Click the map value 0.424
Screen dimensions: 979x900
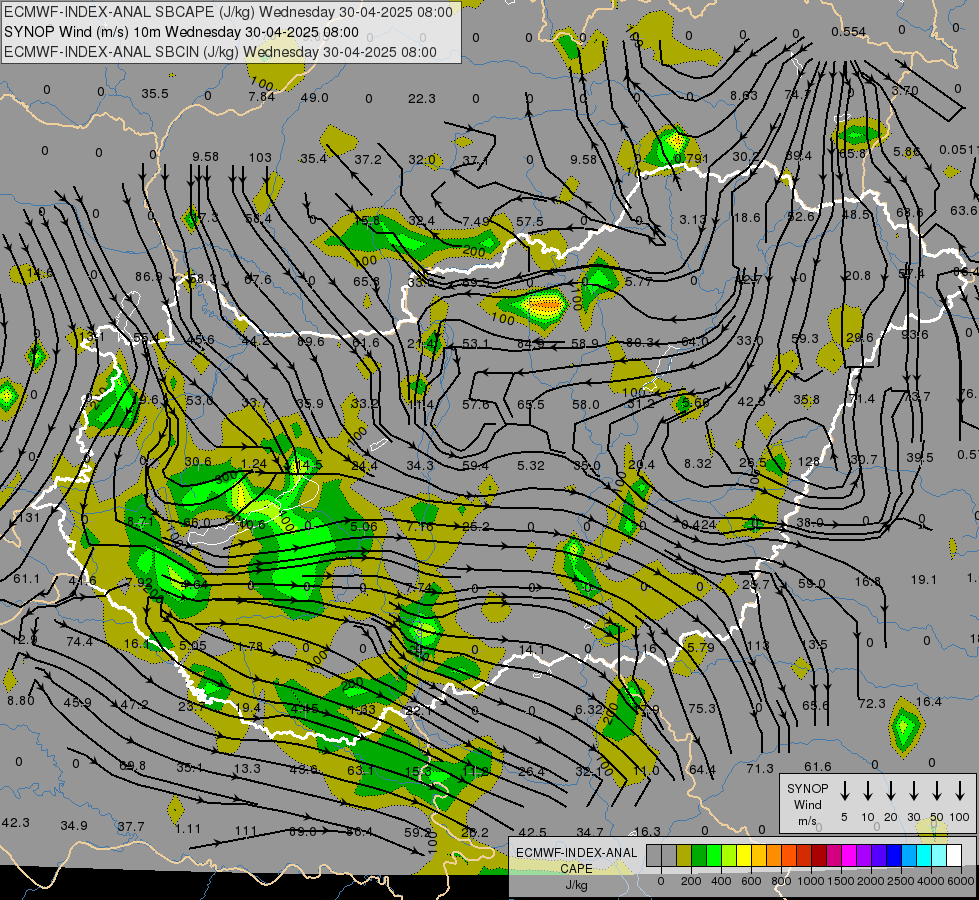tap(699, 525)
